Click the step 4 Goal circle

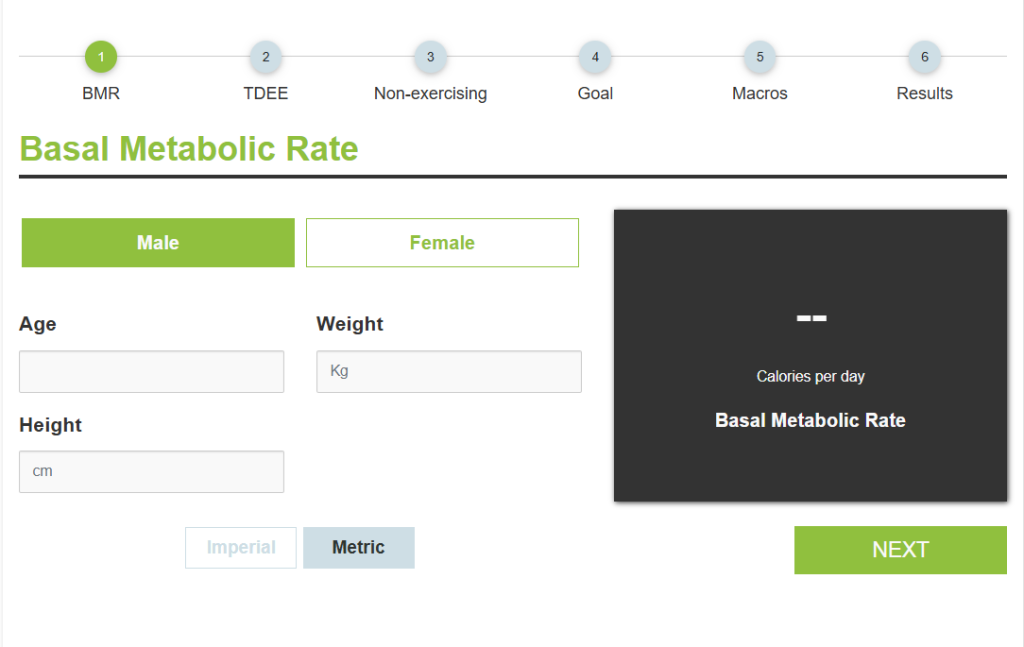(x=594, y=57)
